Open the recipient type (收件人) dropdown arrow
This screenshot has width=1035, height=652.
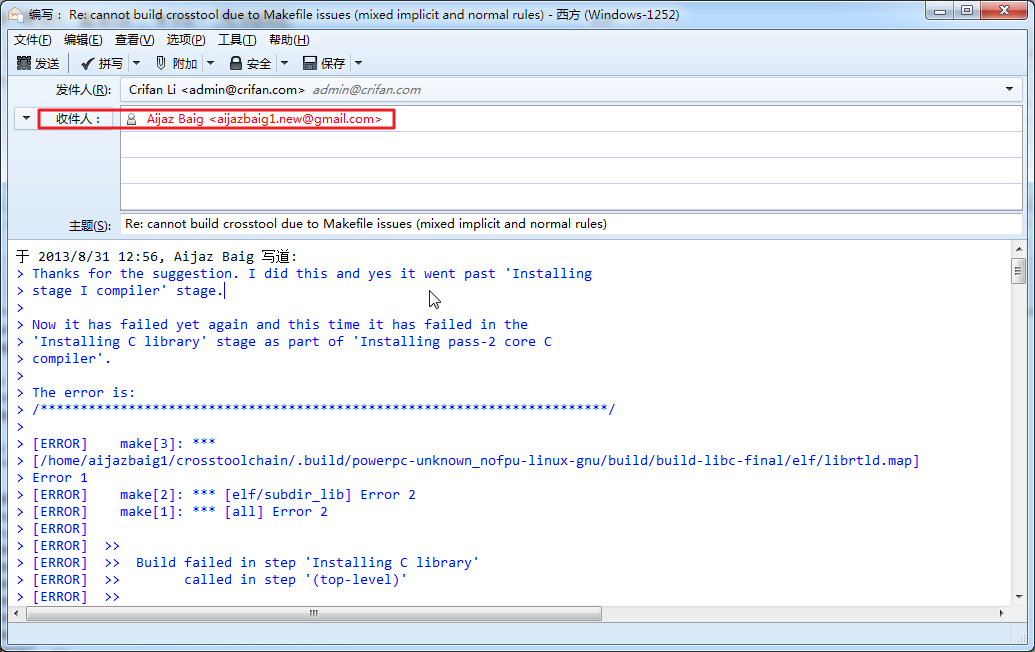[26, 119]
